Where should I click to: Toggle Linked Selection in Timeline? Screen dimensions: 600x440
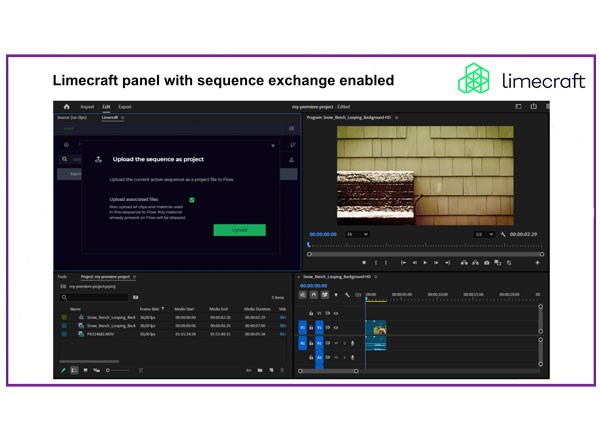tap(325, 295)
